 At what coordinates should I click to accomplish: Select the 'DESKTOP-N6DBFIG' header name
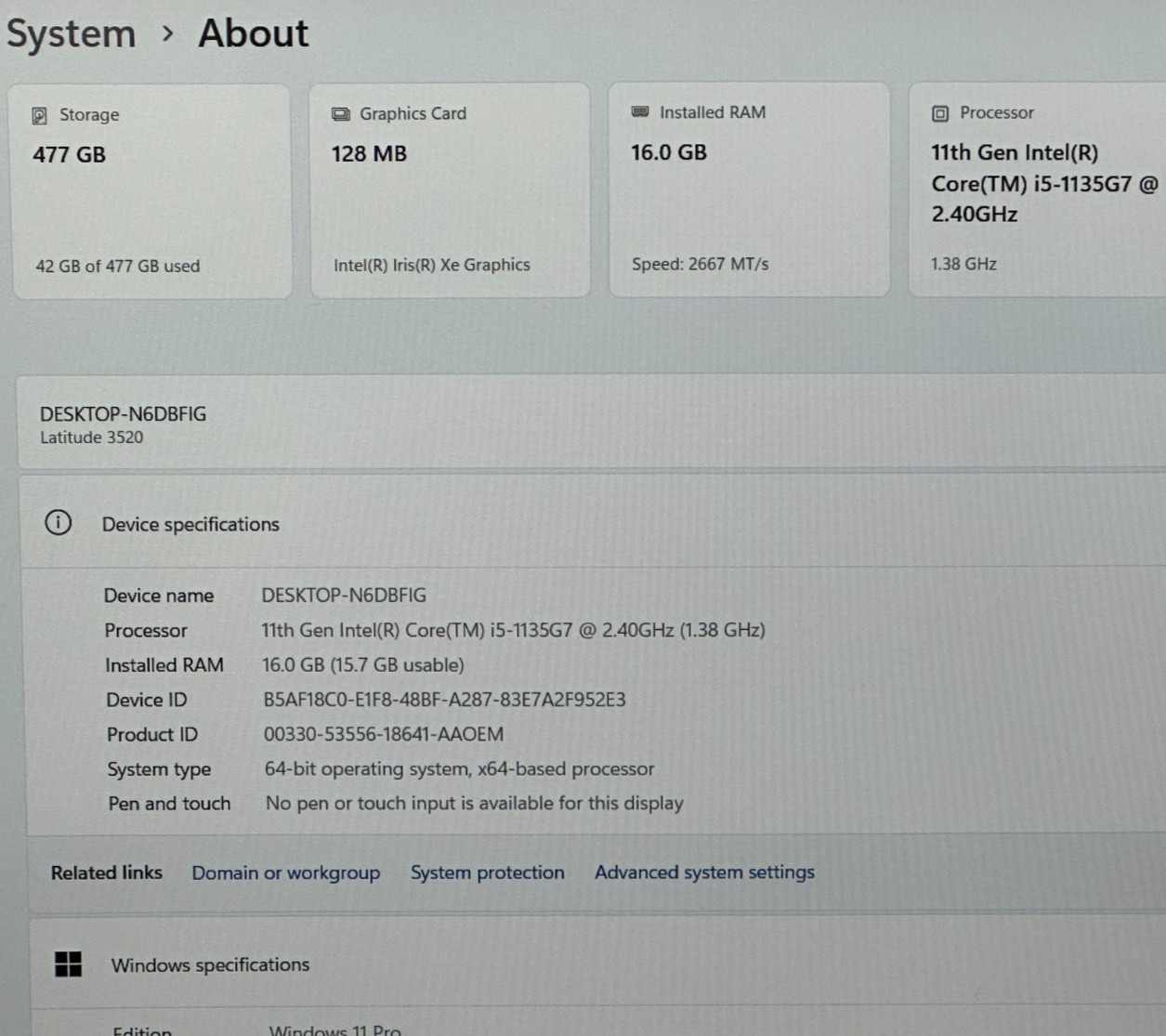coord(123,414)
